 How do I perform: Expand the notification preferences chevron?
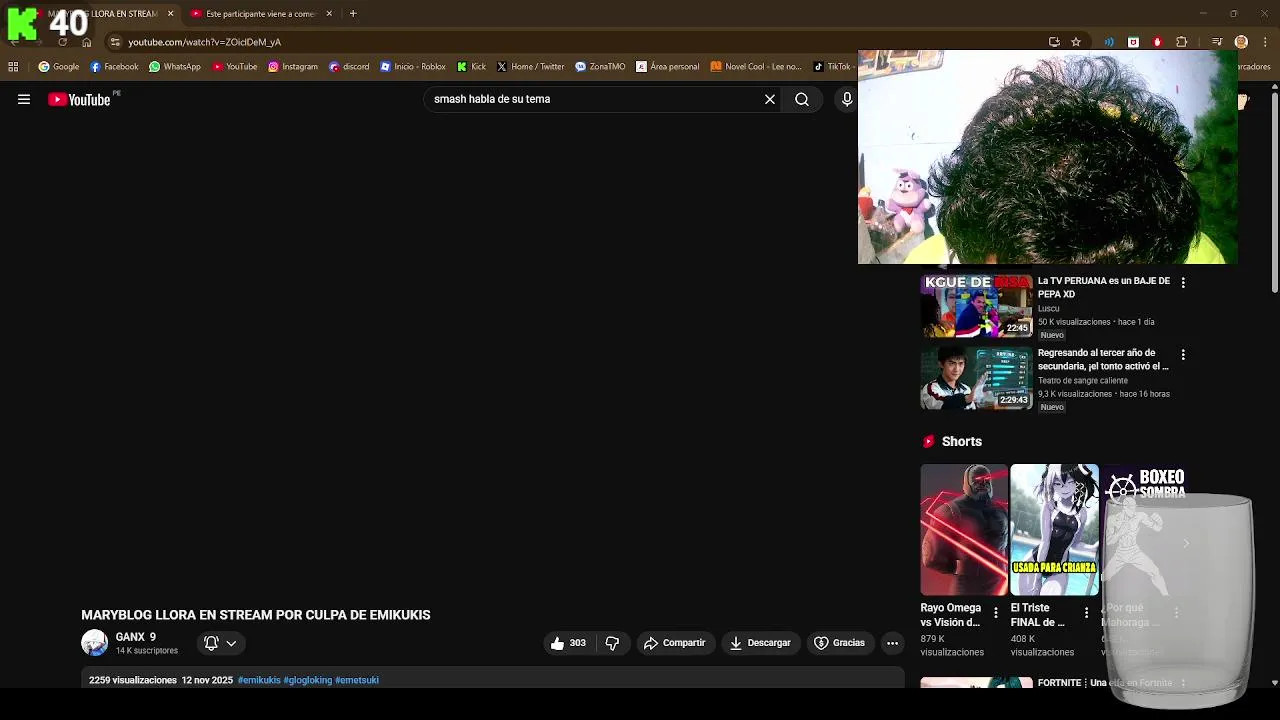[x=231, y=644]
